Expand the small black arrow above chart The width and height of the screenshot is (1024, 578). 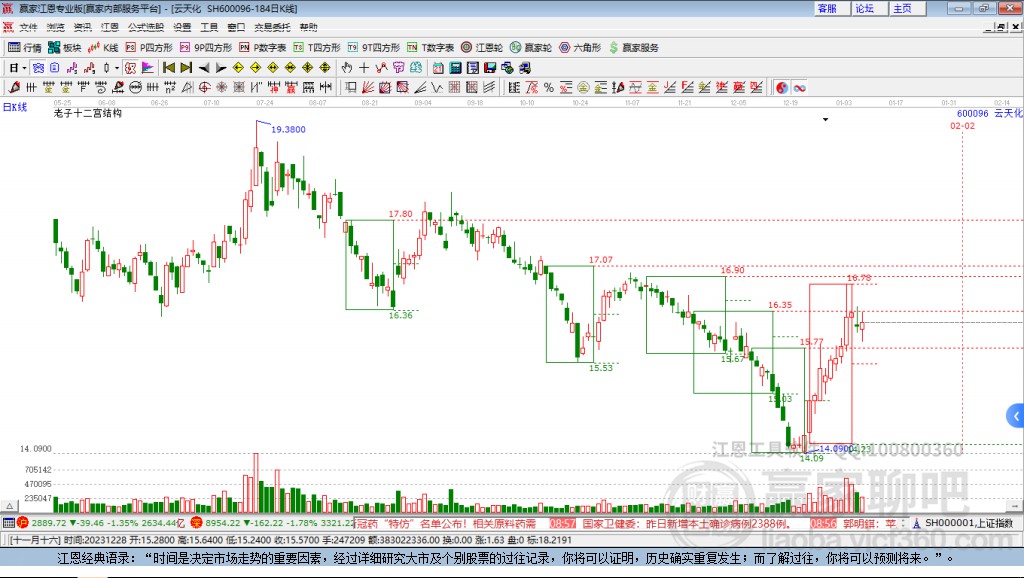[x=825, y=120]
